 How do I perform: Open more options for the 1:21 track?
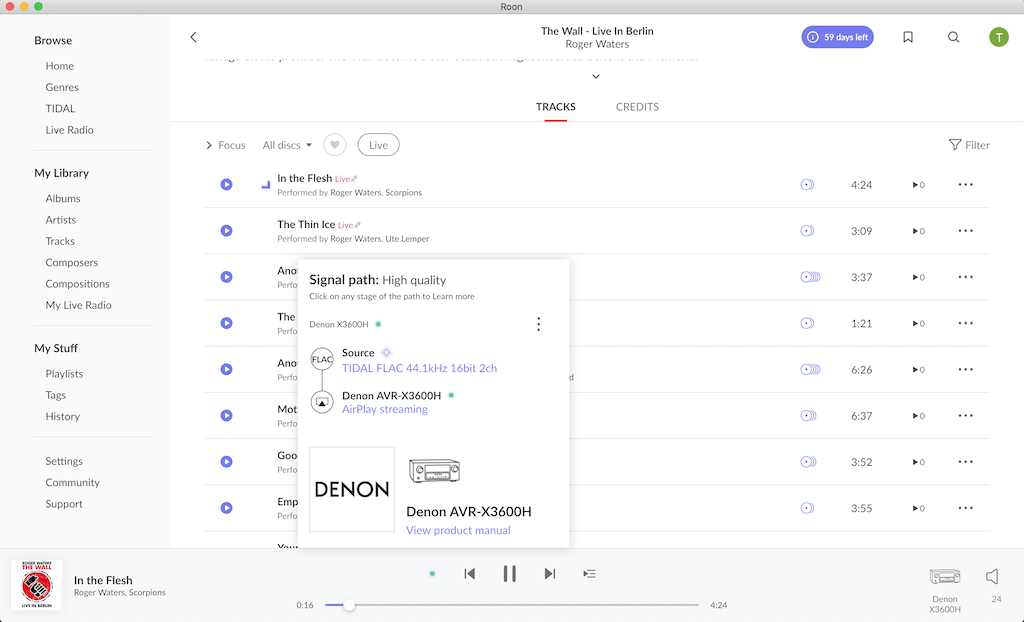pyautogui.click(x=965, y=323)
